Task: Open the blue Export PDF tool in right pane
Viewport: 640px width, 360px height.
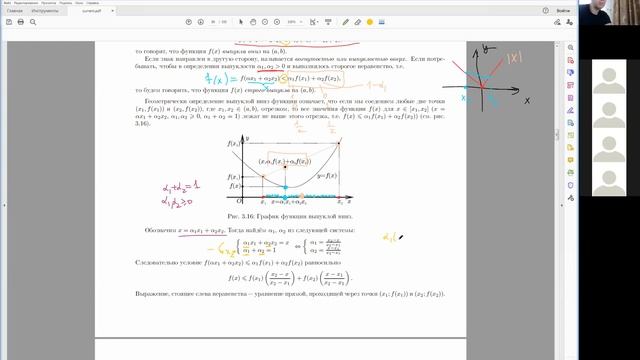Action: (x=571, y=123)
